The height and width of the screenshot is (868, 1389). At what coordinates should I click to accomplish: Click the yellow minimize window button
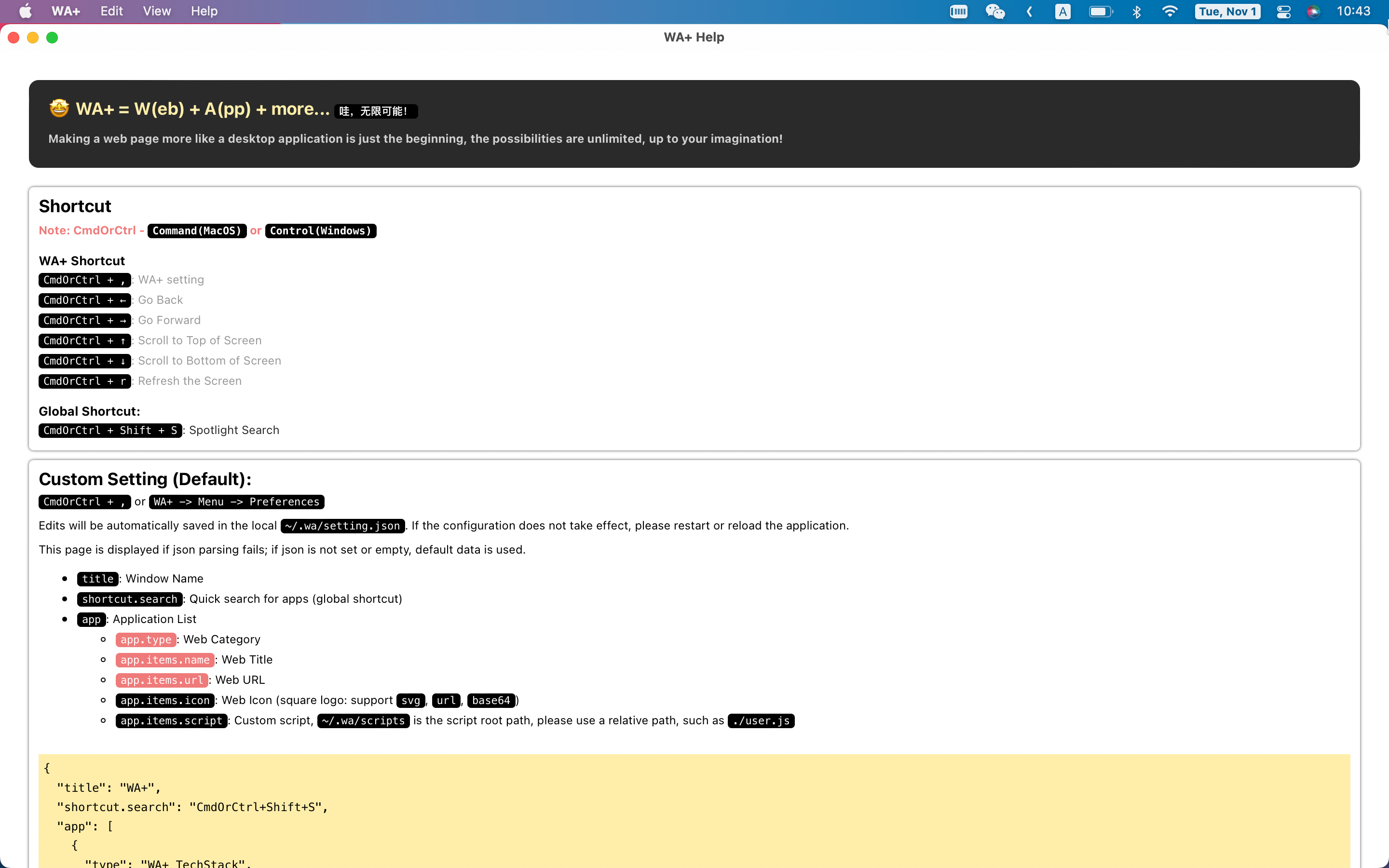(33, 38)
